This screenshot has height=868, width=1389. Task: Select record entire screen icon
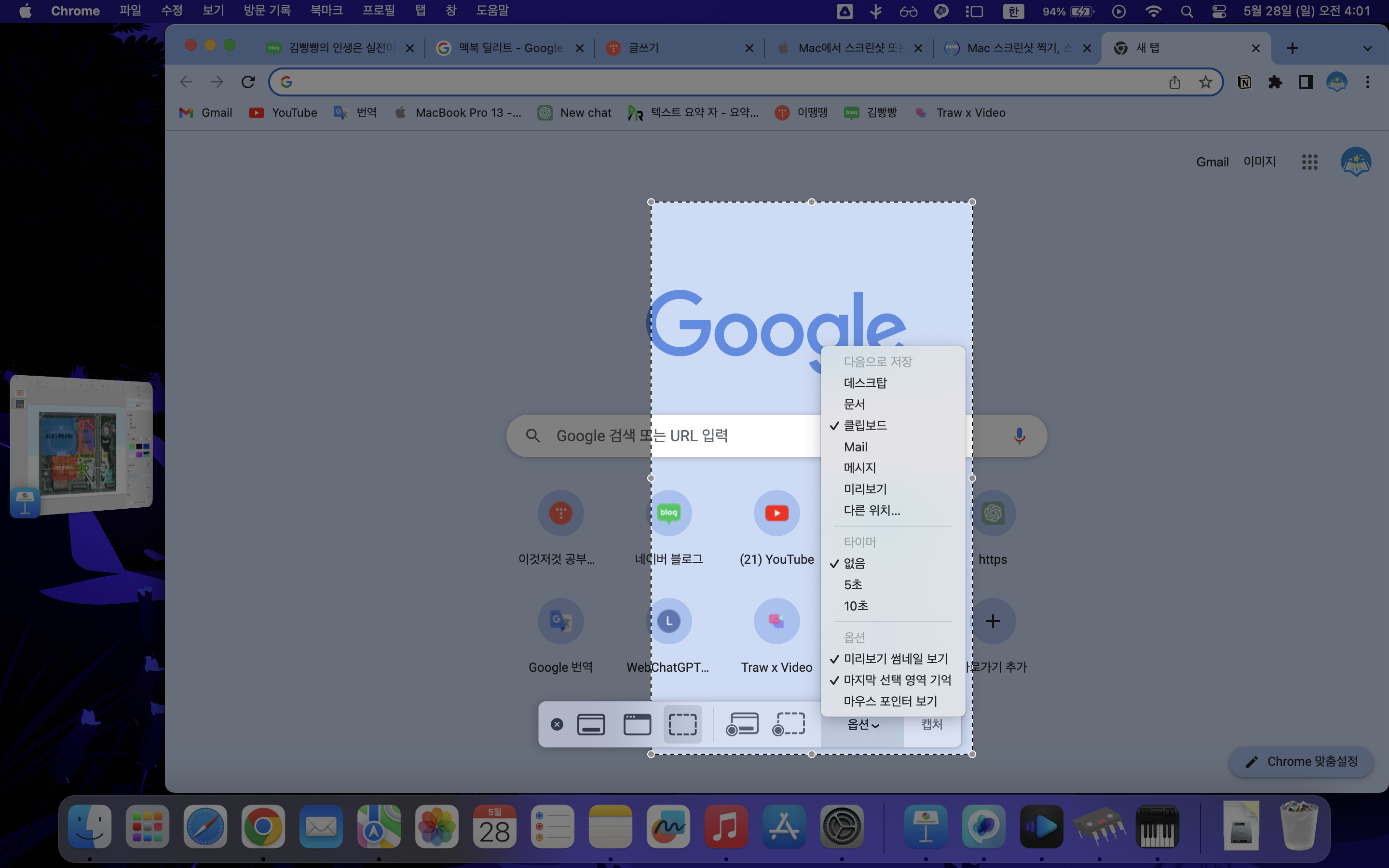(x=742, y=724)
